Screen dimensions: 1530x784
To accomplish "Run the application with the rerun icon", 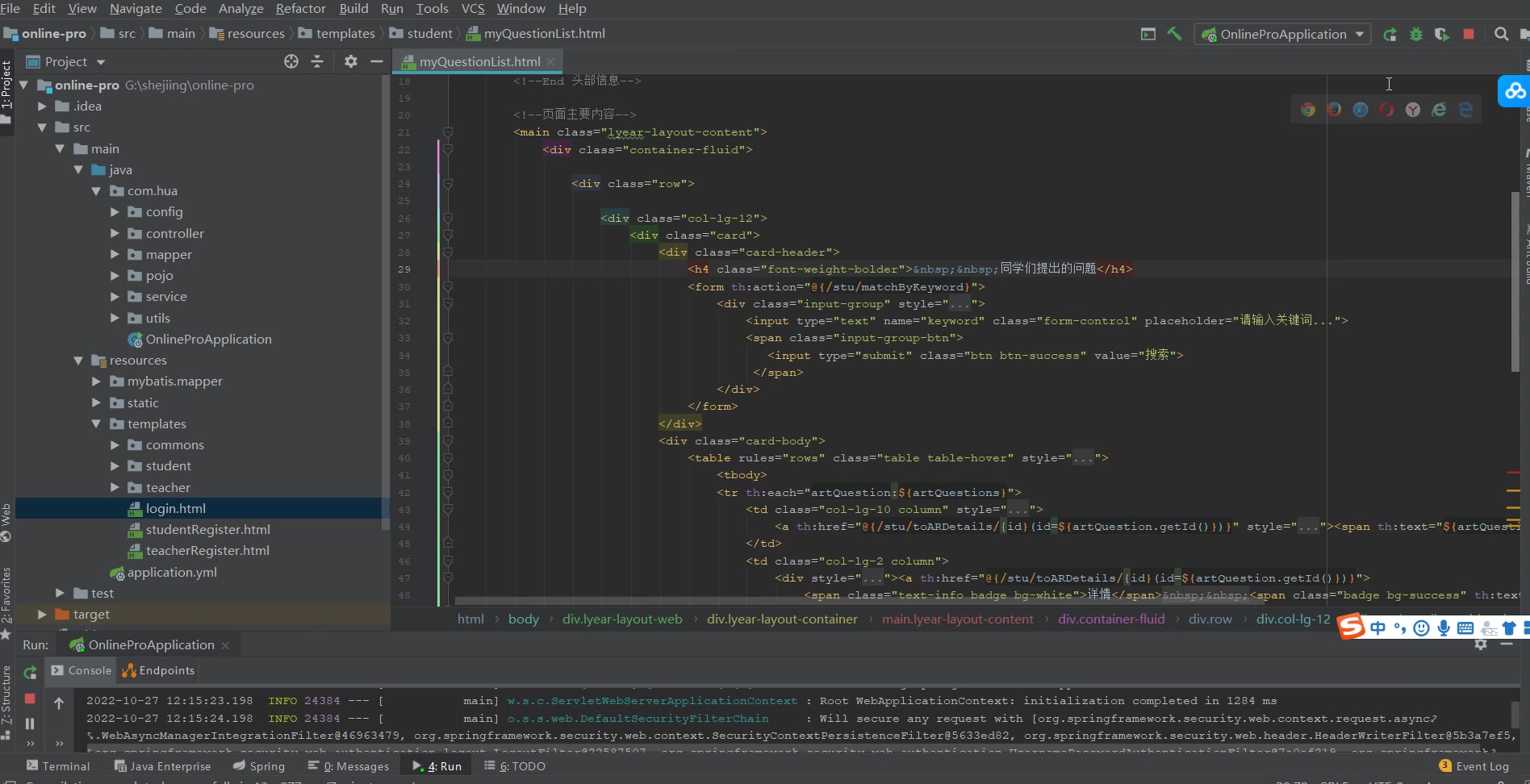I will (x=1390, y=34).
